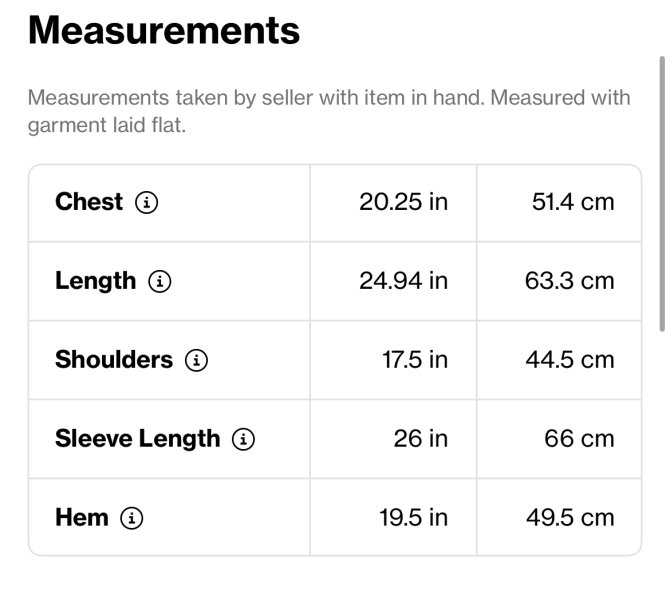Click the seller measurement description text
This screenshot has height=600, width=670.
(x=329, y=111)
